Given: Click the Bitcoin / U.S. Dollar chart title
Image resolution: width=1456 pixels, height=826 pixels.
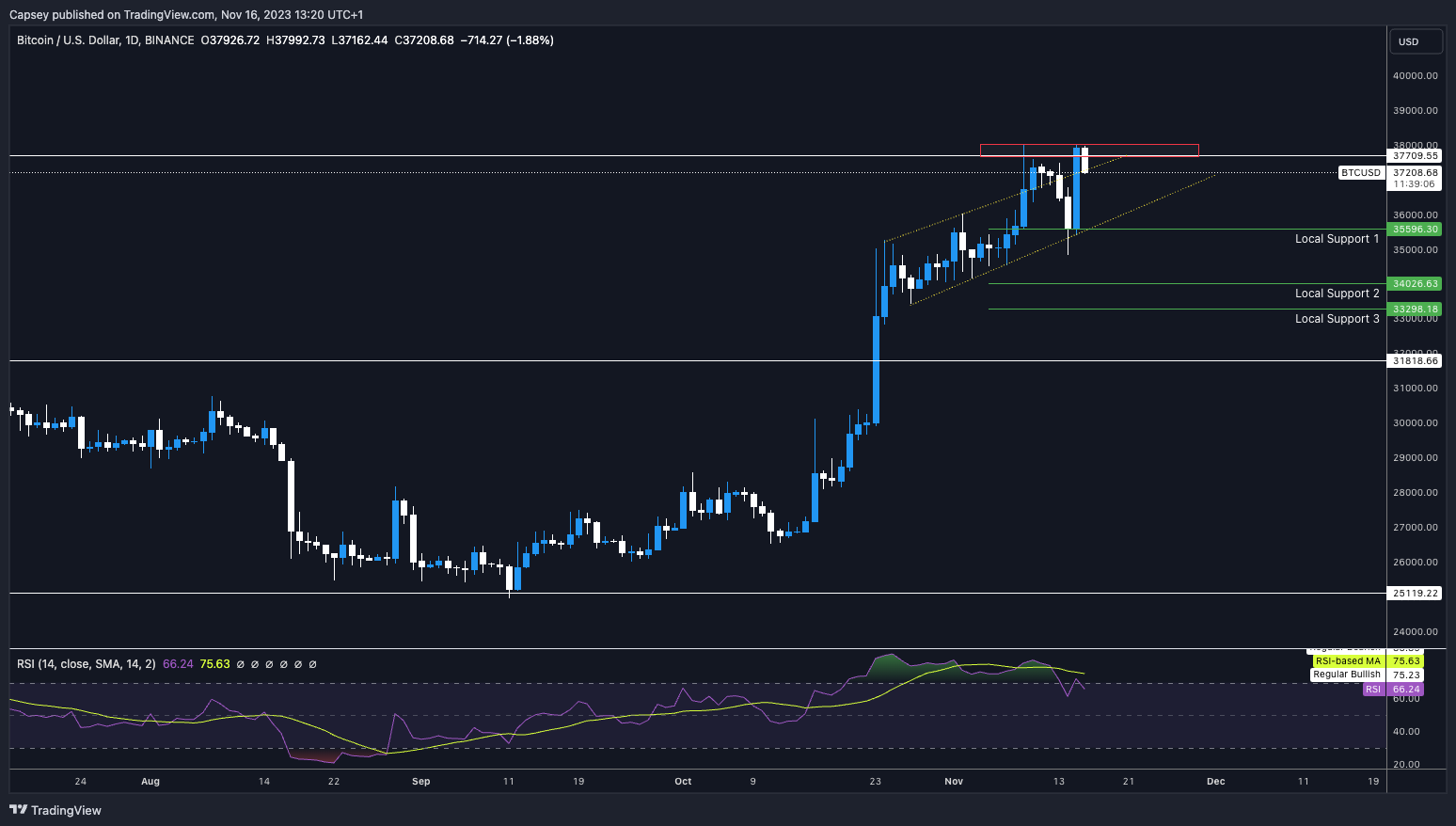Looking at the screenshot, I should pyautogui.click(x=105, y=40).
